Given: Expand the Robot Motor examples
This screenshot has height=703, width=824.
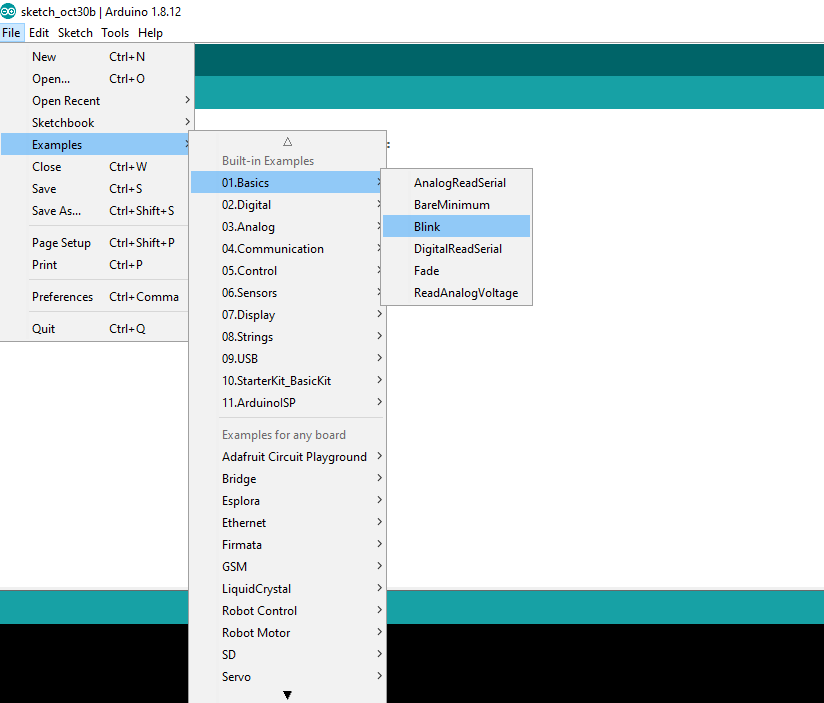Looking at the screenshot, I should click(x=287, y=633).
